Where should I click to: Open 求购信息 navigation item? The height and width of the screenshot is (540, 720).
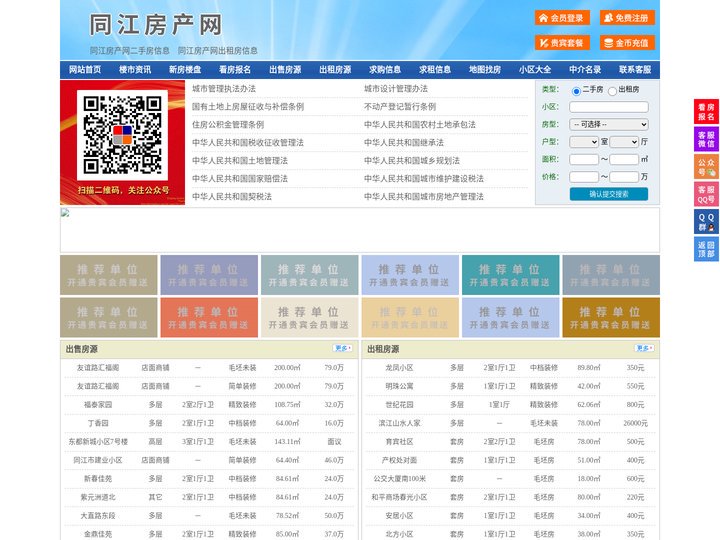click(385, 70)
